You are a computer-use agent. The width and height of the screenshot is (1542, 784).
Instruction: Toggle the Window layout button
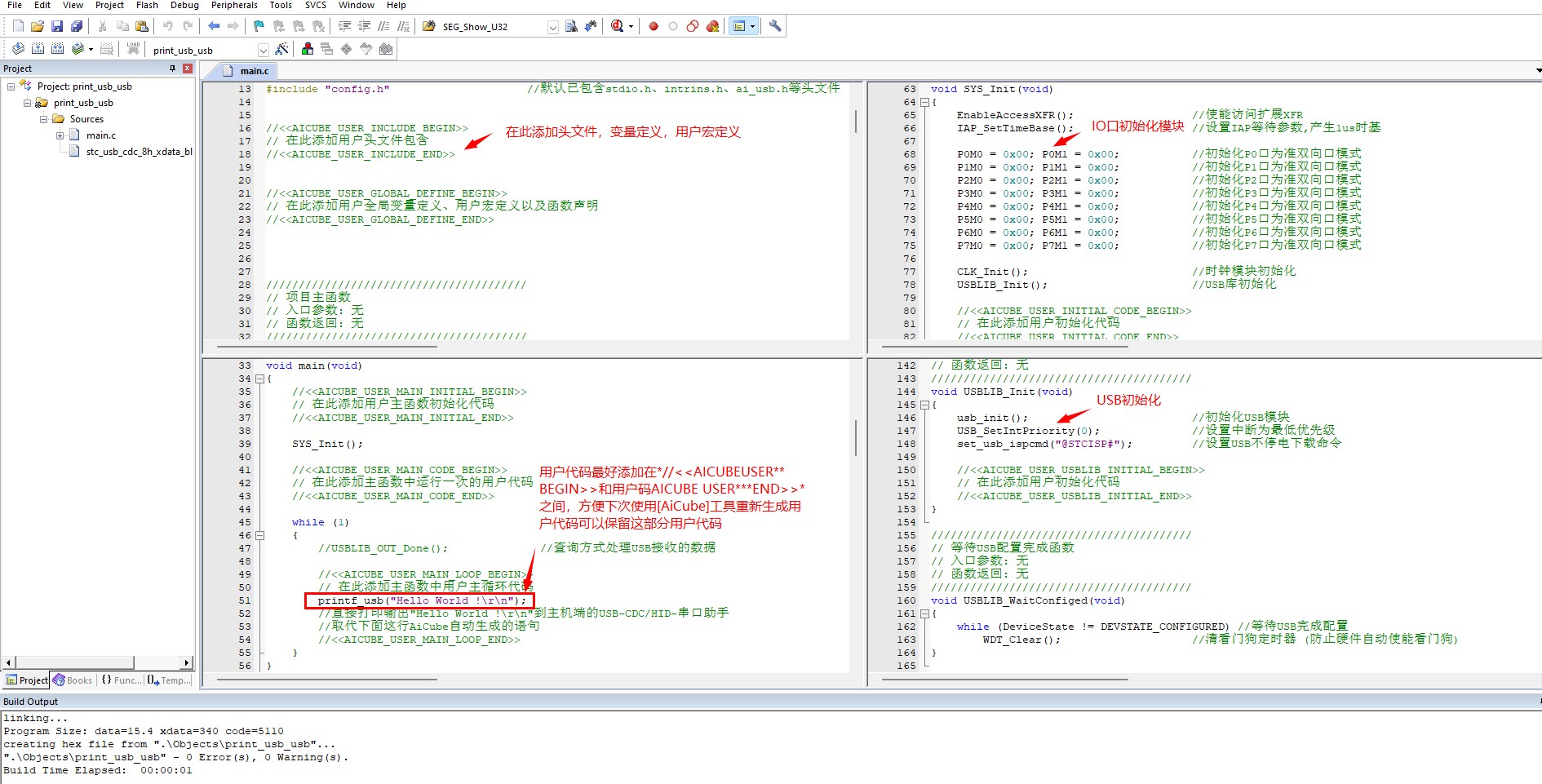(x=739, y=26)
